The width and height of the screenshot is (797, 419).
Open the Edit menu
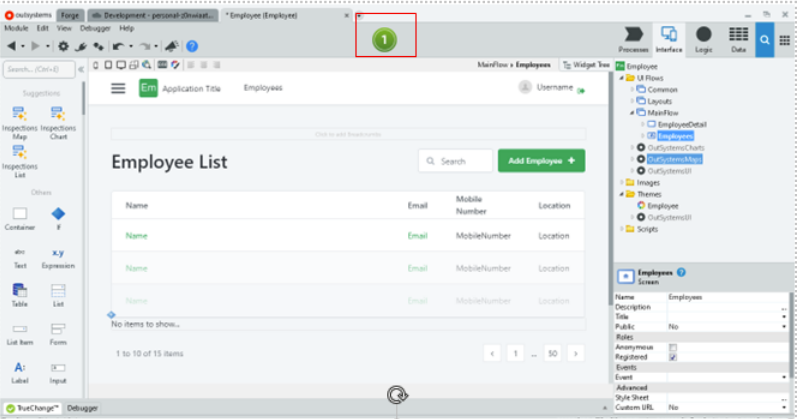pyautogui.click(x=43, y=28)
